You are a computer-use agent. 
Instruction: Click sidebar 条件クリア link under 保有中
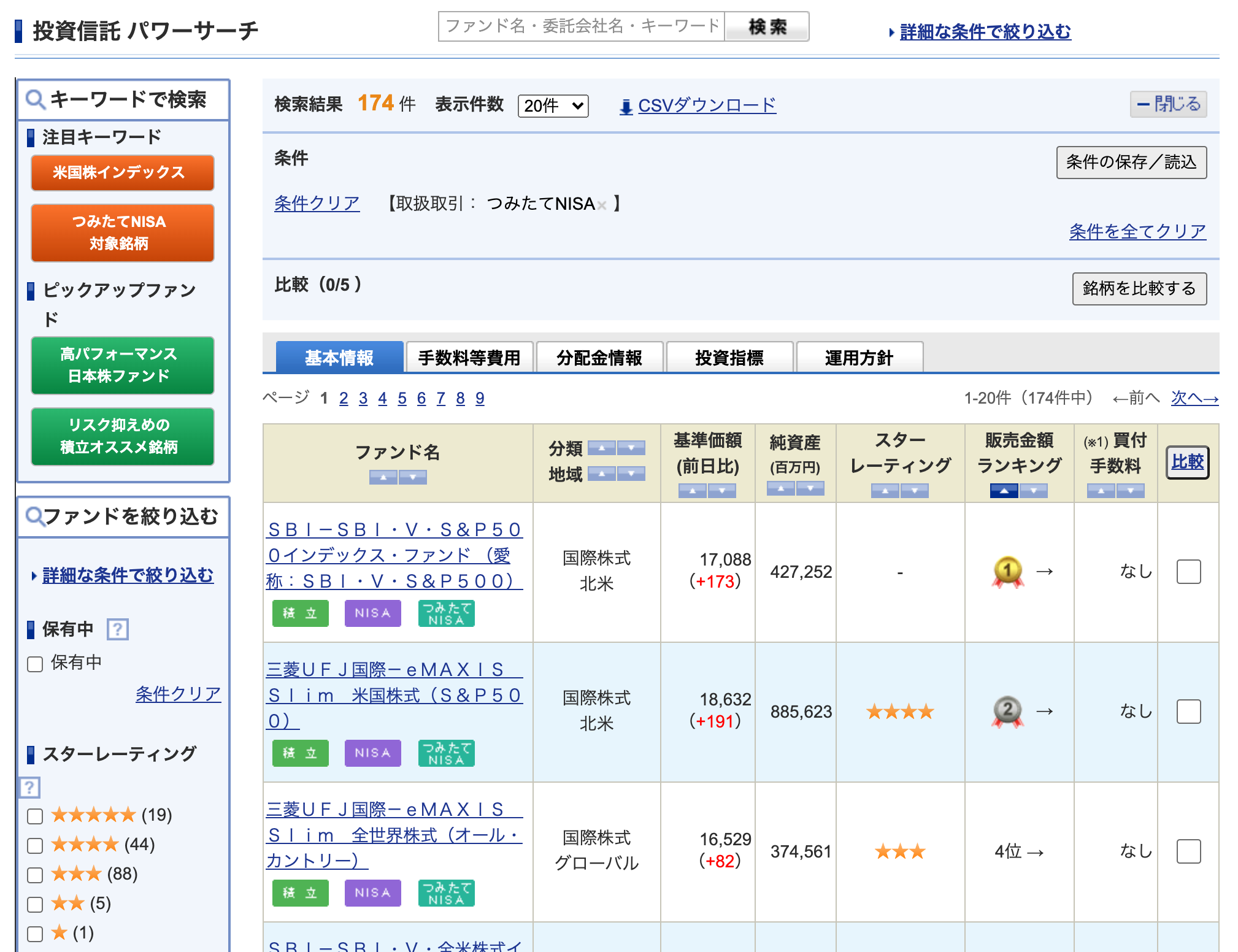click(x=178, y=694)
